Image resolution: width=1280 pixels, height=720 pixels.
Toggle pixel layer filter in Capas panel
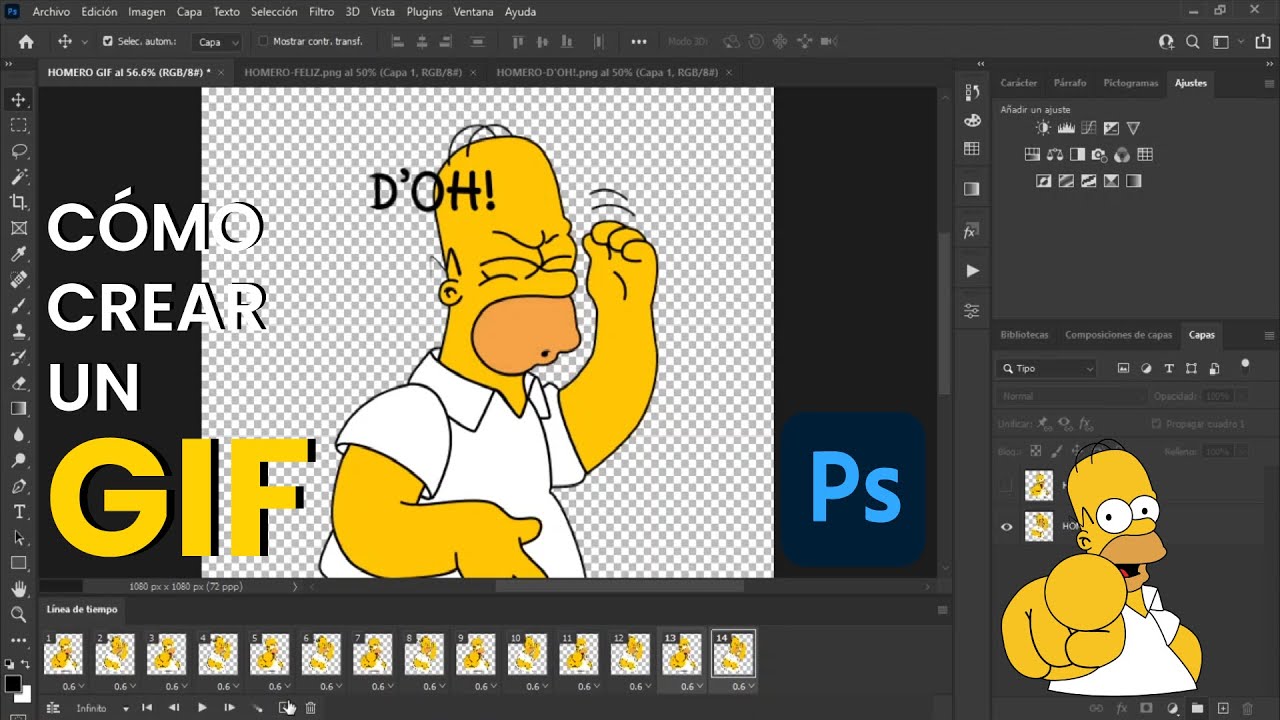[1123, 368]
